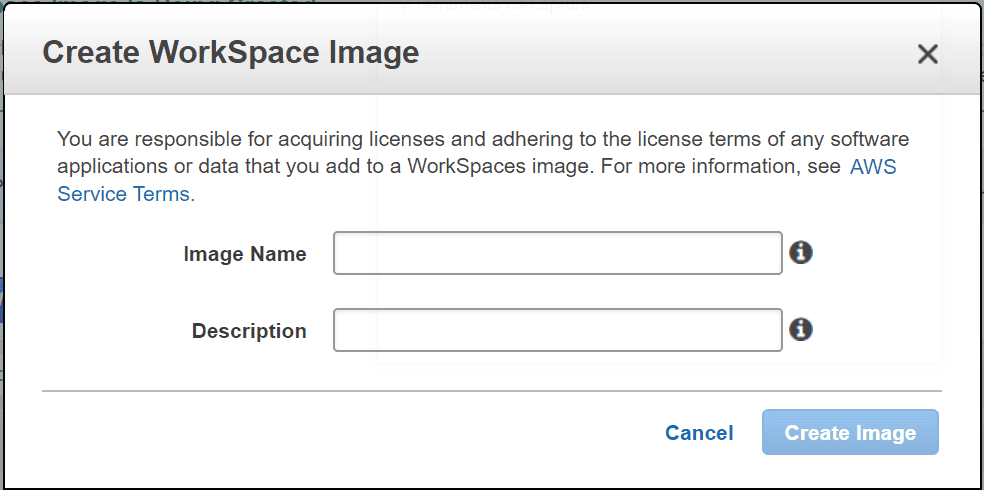Click the info icon beside Image Name
The image size is (984, 490).
(x=800, y=253)
